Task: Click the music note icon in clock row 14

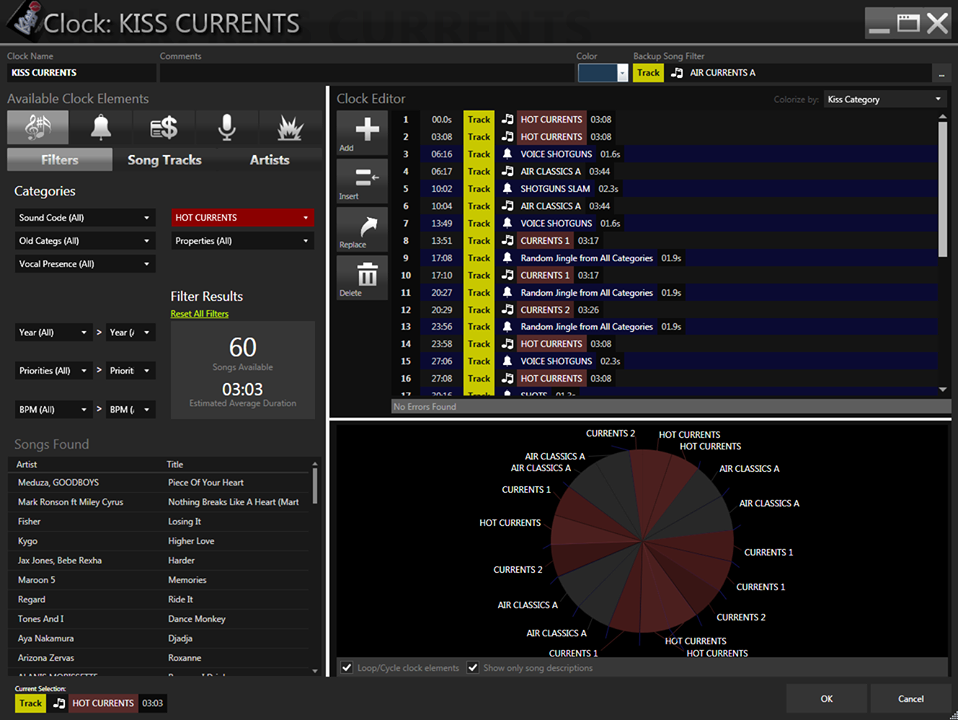Action: coord(507,343)
